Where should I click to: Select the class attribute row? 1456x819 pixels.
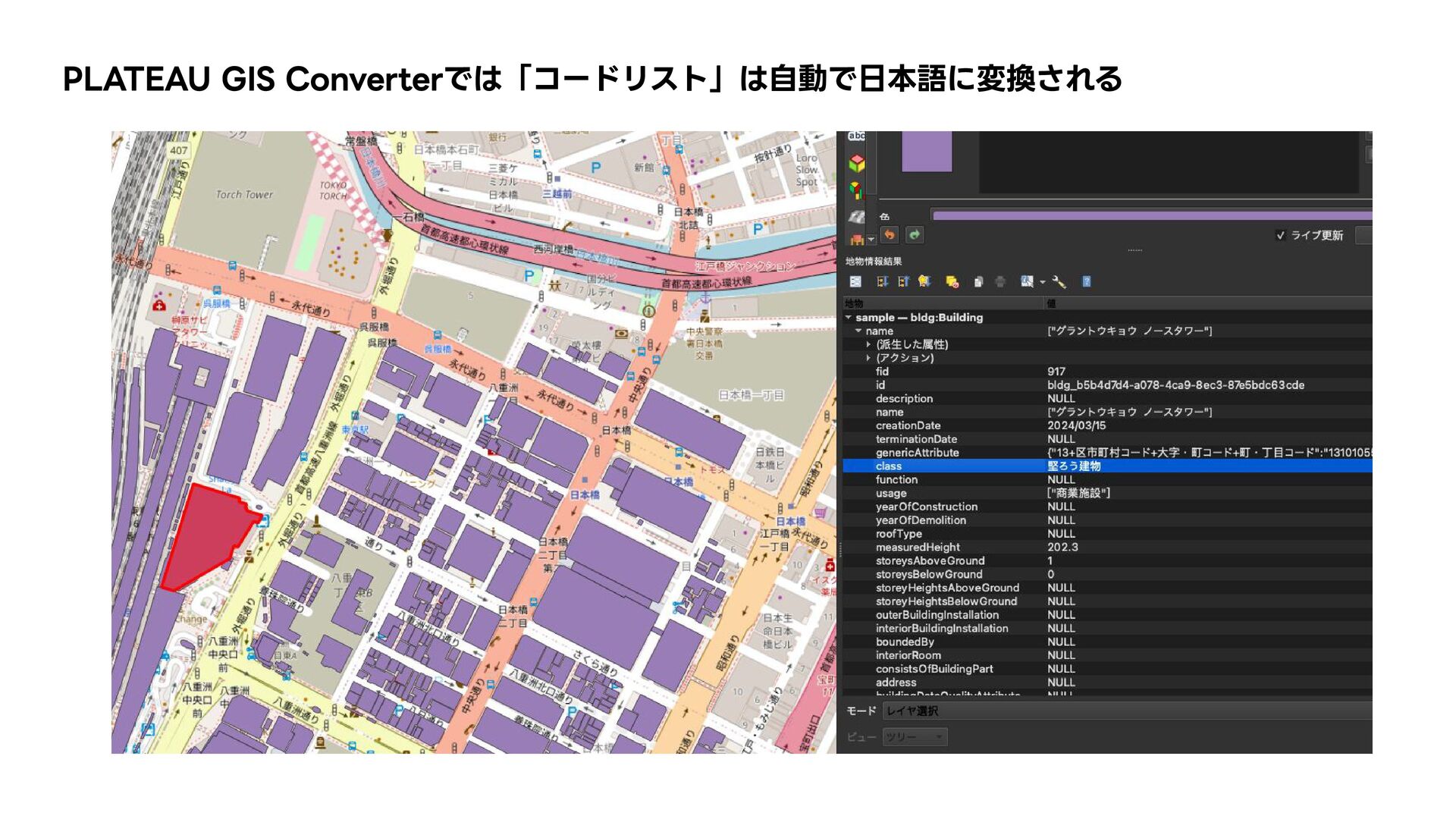click(889, 466)
